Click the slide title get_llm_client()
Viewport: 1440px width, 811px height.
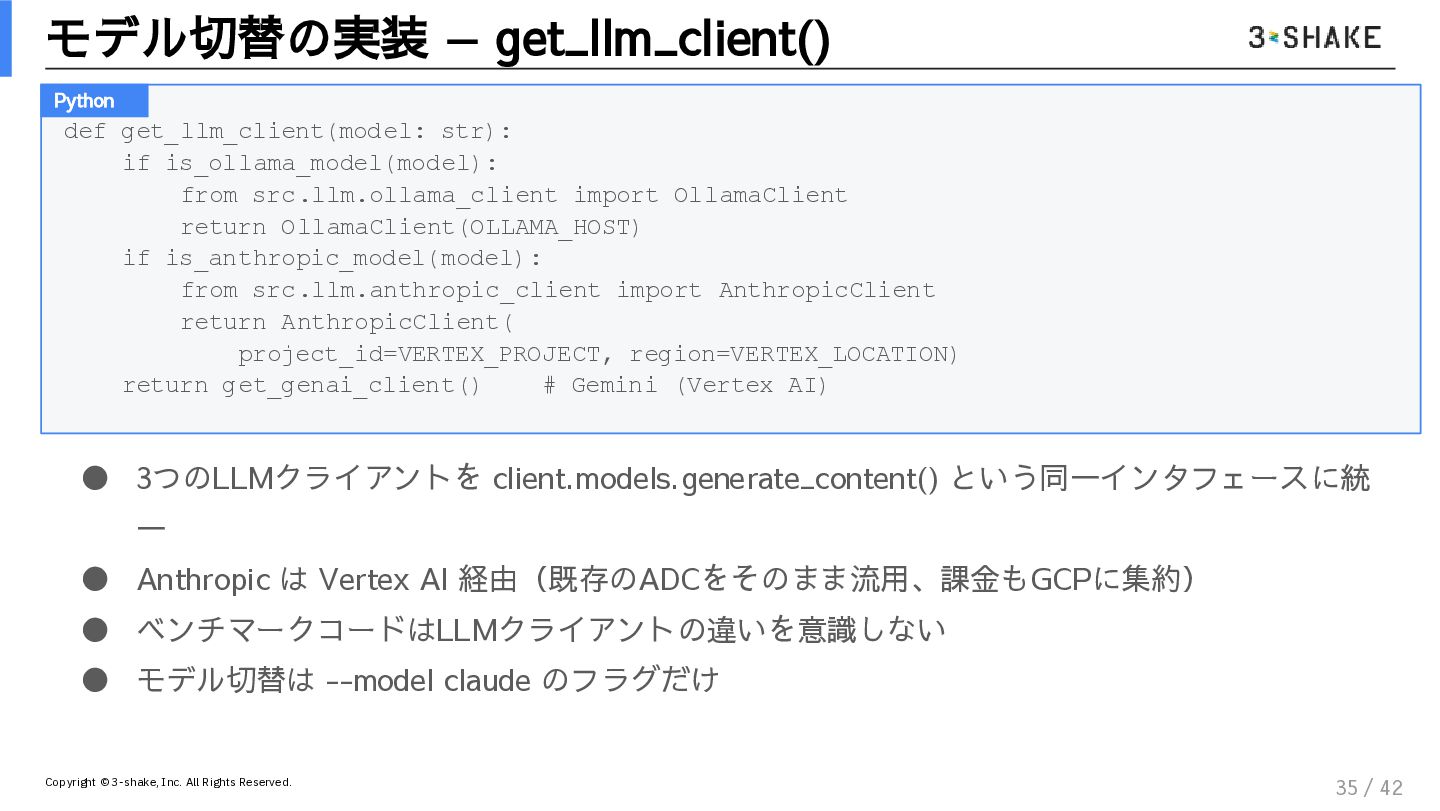(438, 41)
